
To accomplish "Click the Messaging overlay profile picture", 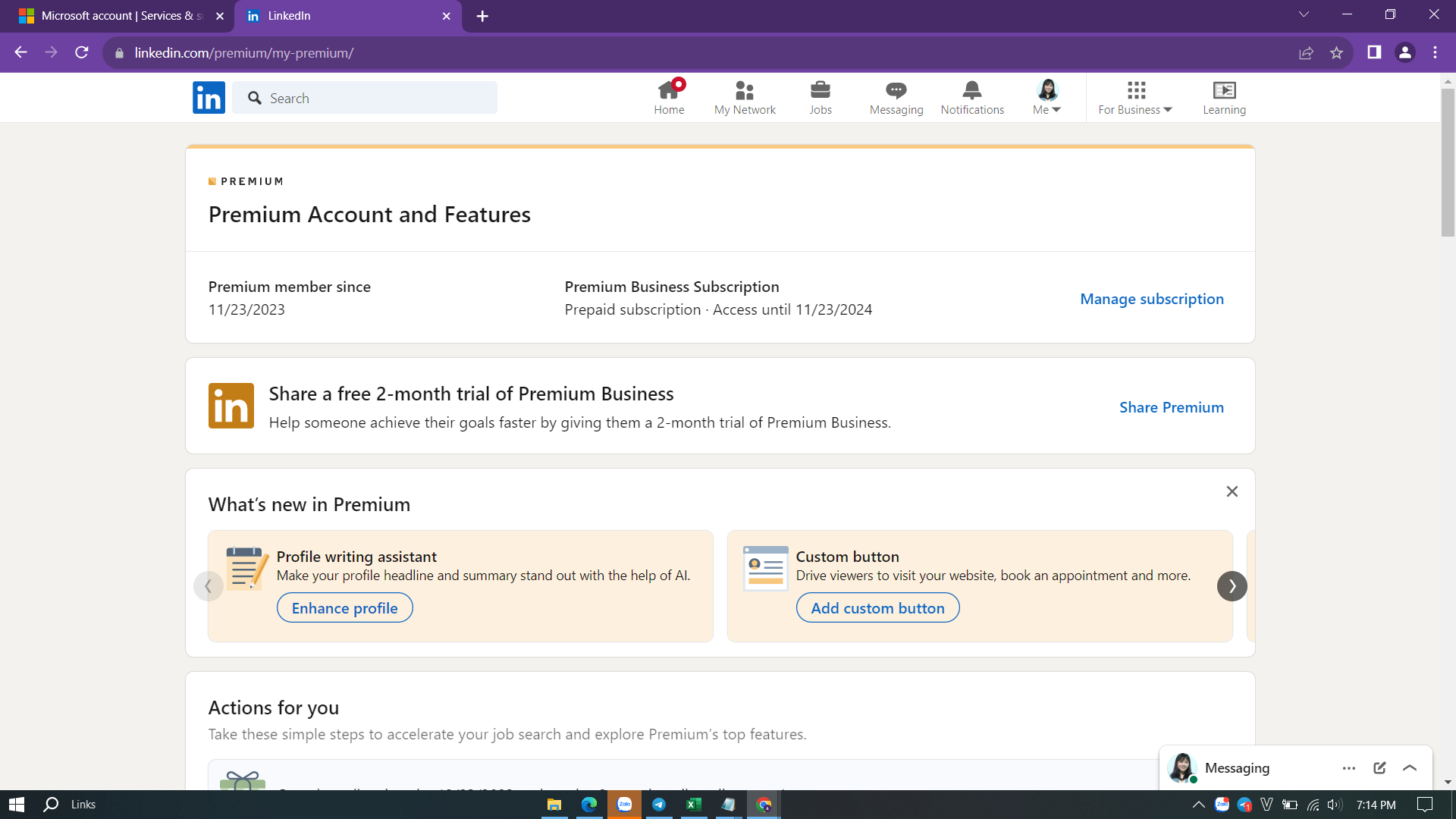I will tap(1182, 767).
